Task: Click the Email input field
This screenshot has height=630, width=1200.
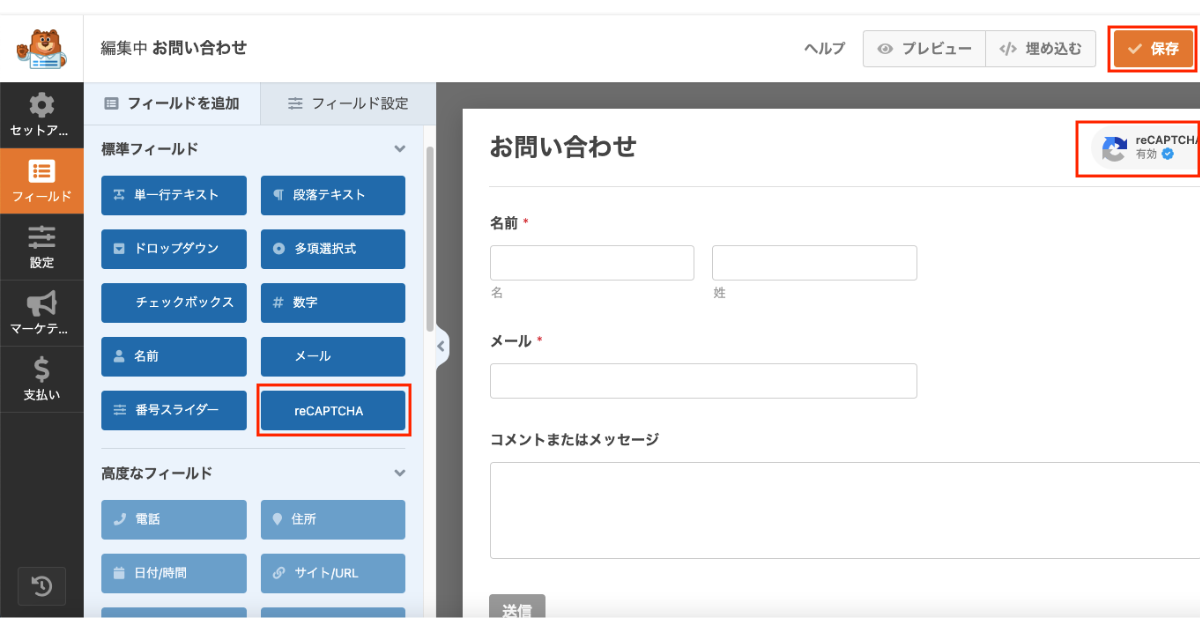Action: click(703, 381)
